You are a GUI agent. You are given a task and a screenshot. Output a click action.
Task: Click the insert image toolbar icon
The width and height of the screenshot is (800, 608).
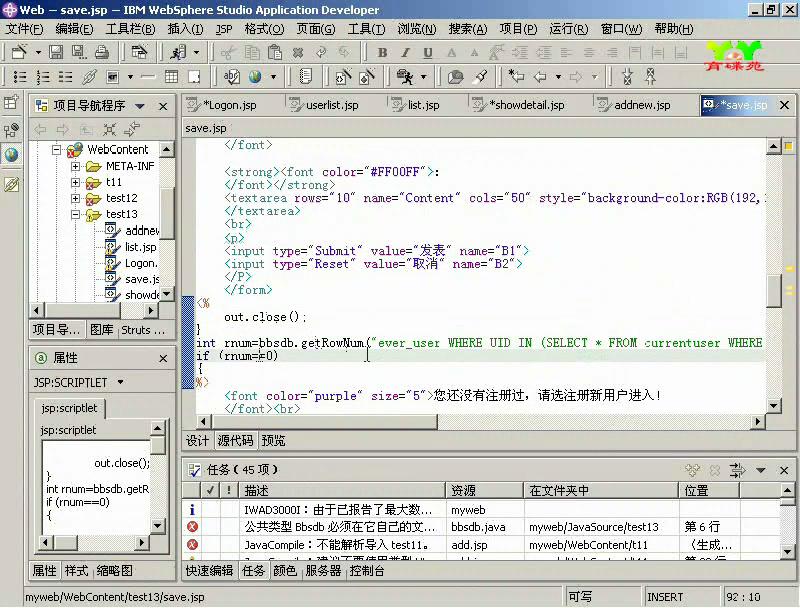113,77
